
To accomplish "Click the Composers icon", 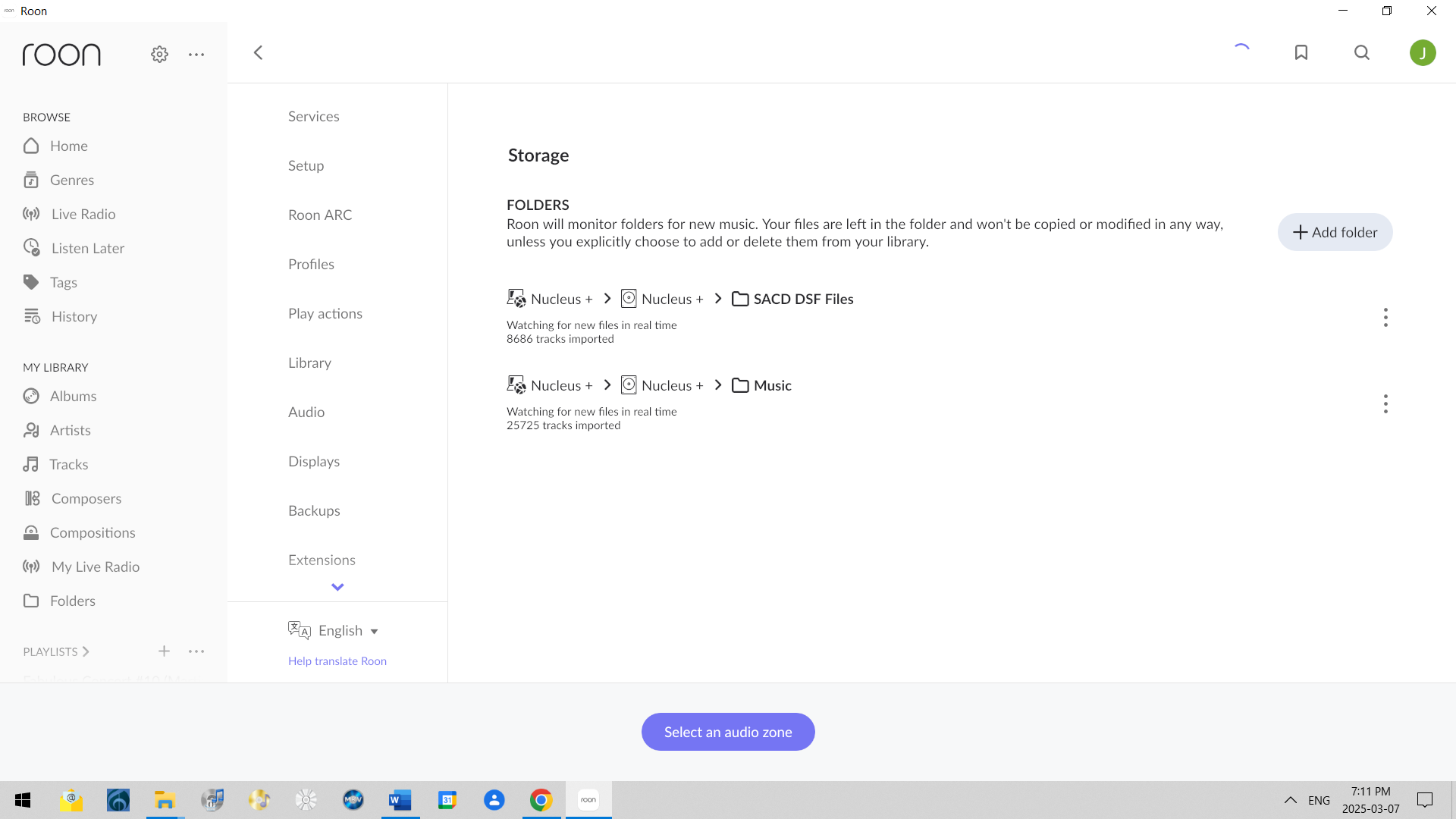I will click(x=32, y=498).
